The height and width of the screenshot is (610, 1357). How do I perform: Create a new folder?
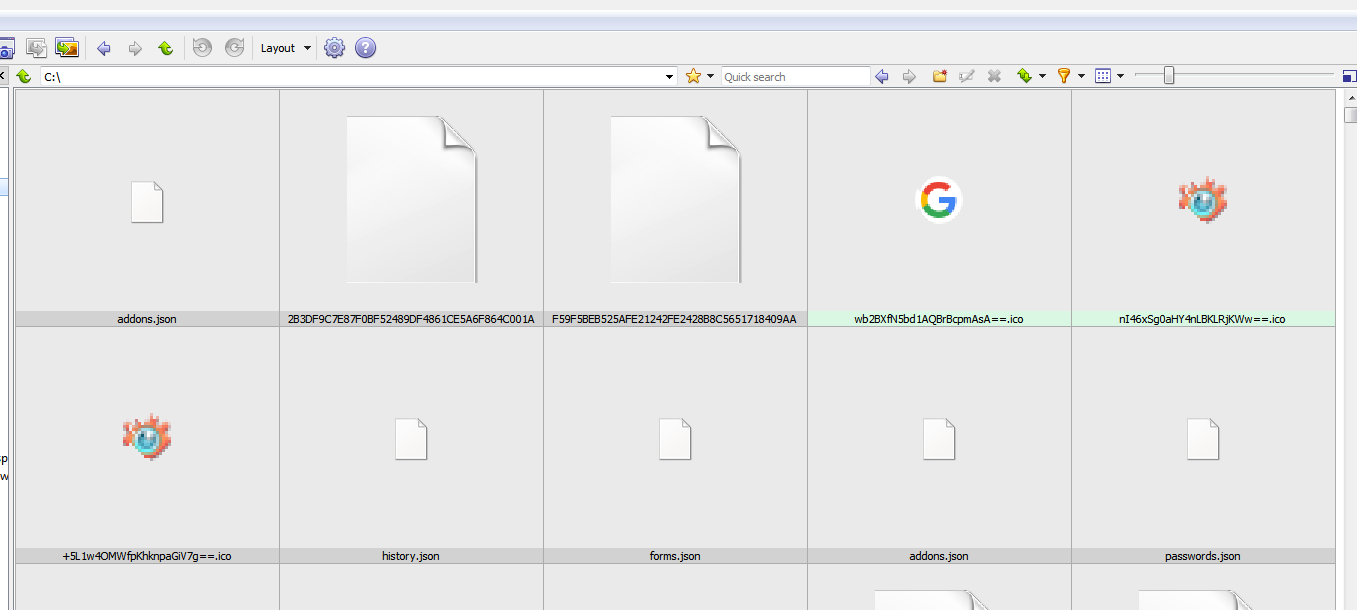coord(939,76)
